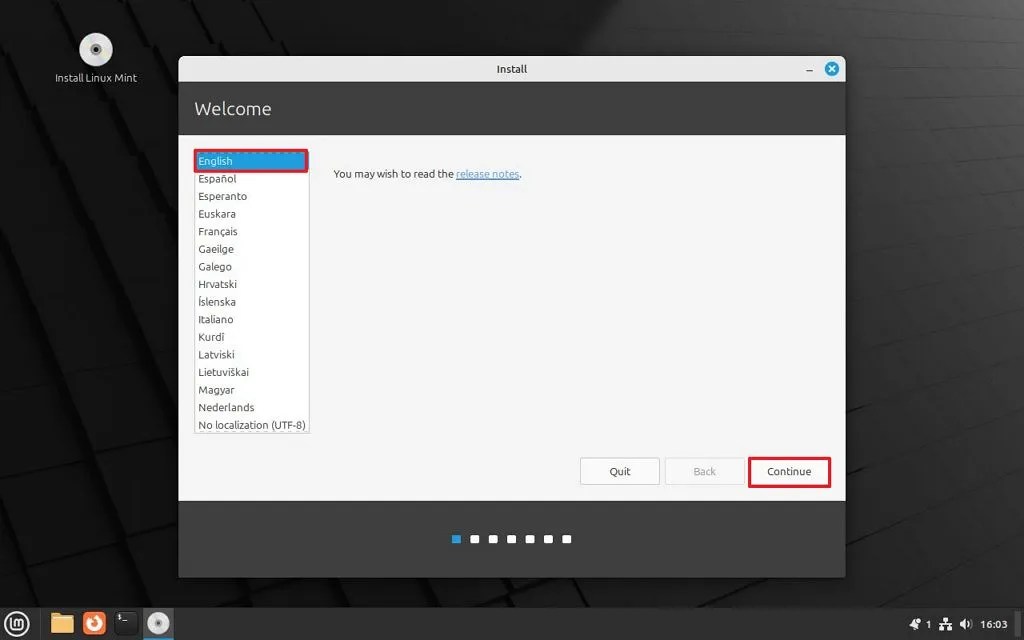This screenshot has width=1024, height=640.
Task: Open the release notes link
Action: [487, 173]
